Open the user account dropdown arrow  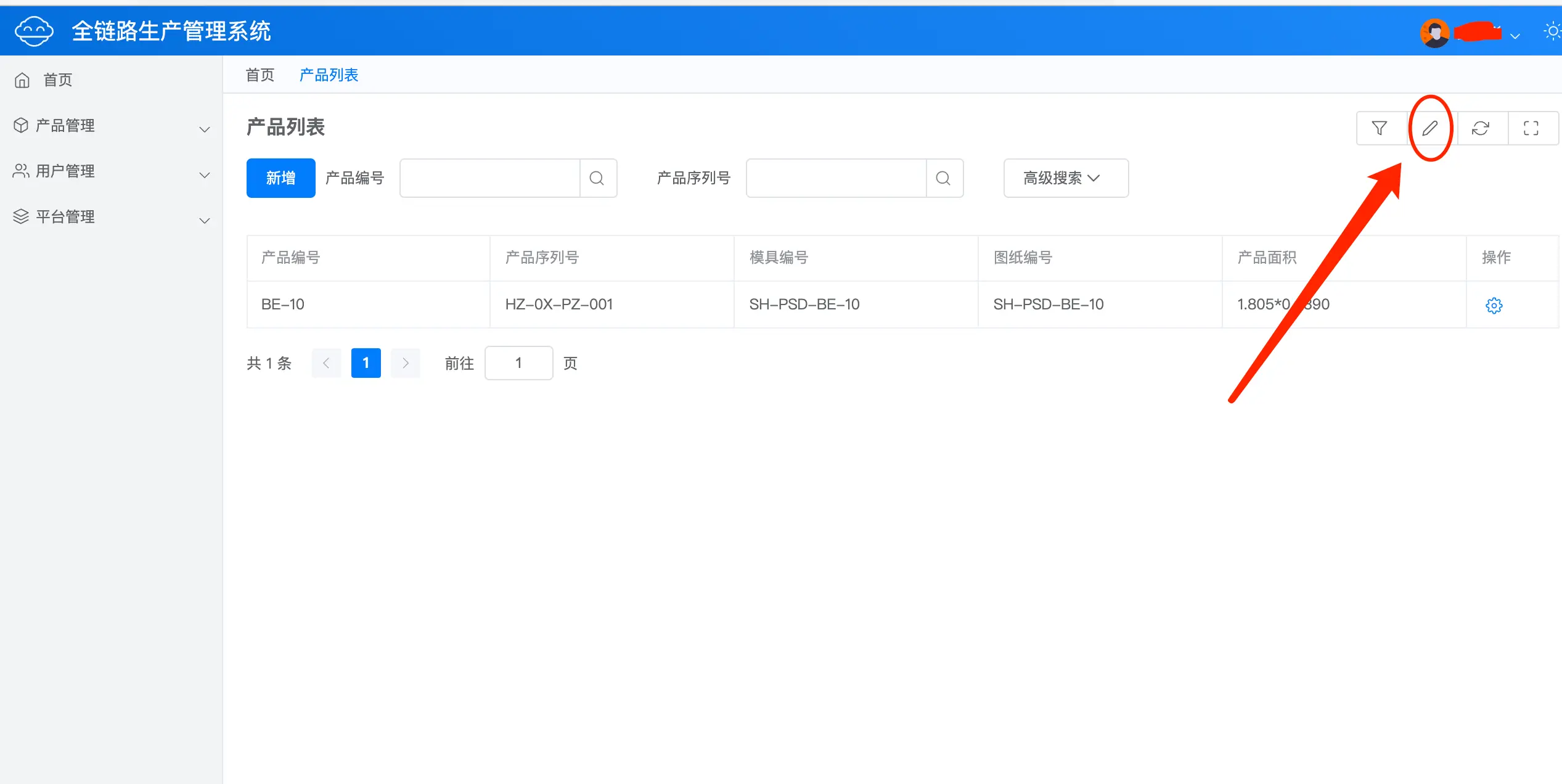tap(1515, 36)
